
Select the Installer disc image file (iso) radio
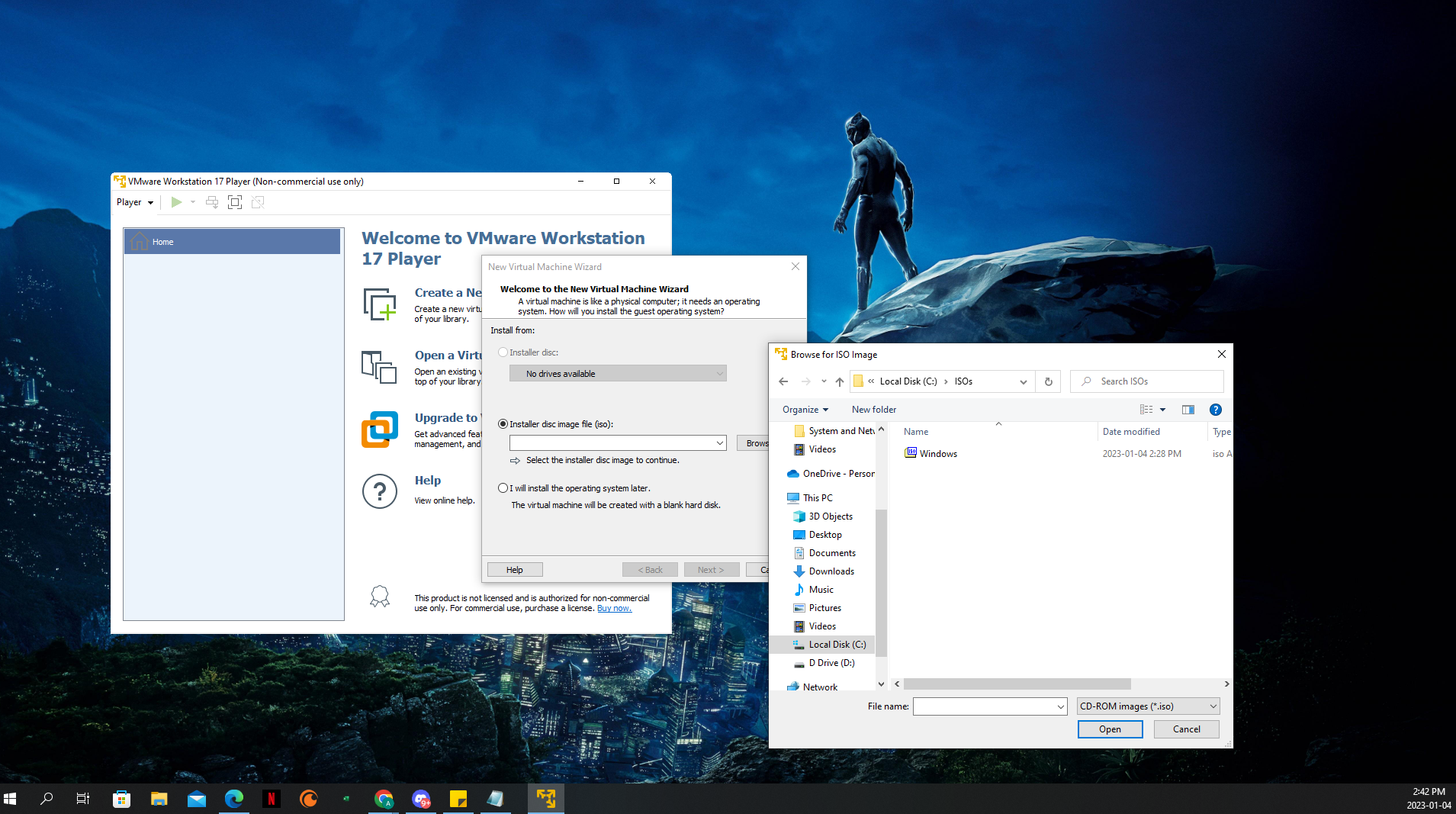point(503,424)
